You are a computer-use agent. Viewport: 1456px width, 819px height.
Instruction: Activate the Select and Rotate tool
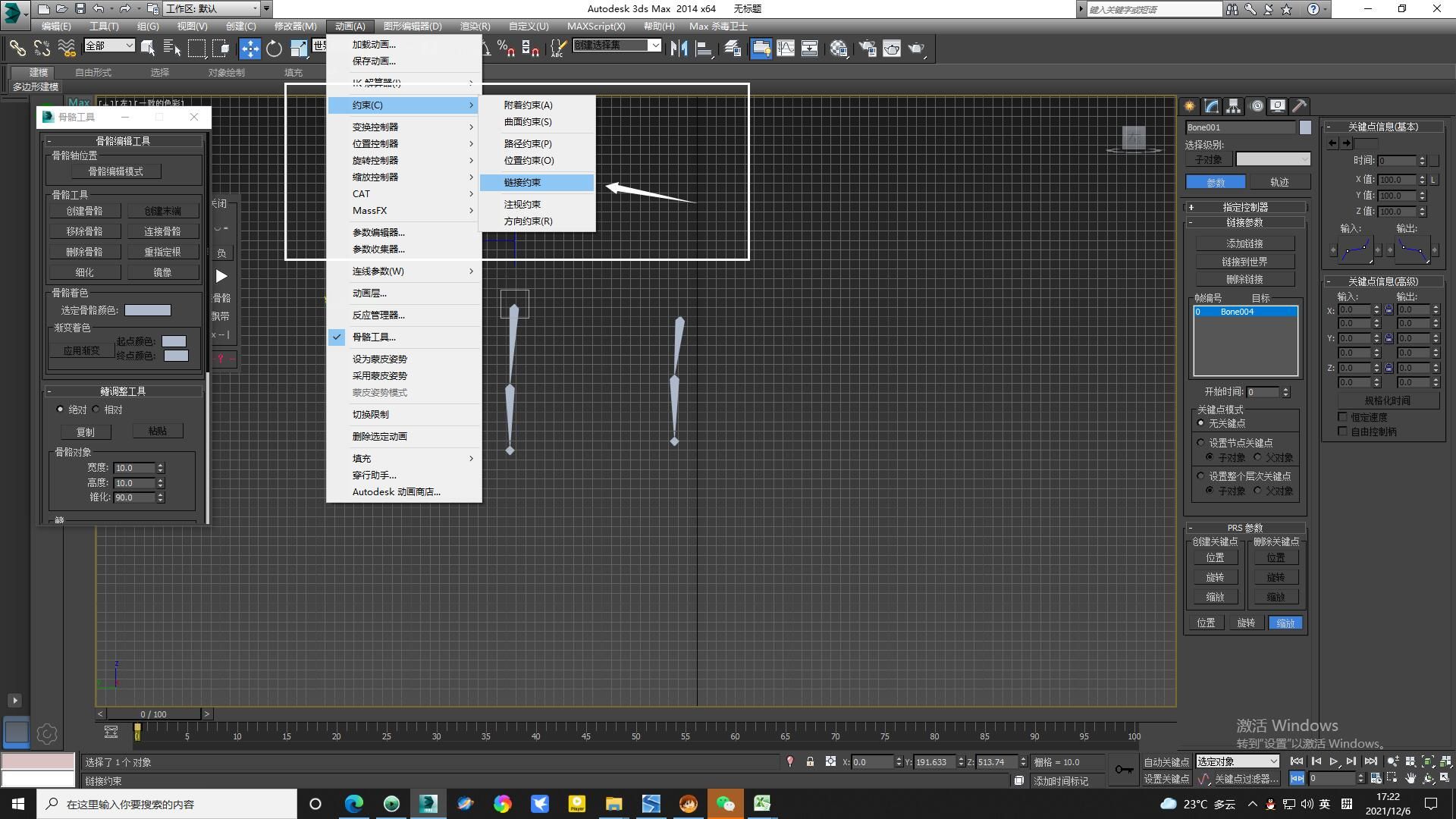274,49
